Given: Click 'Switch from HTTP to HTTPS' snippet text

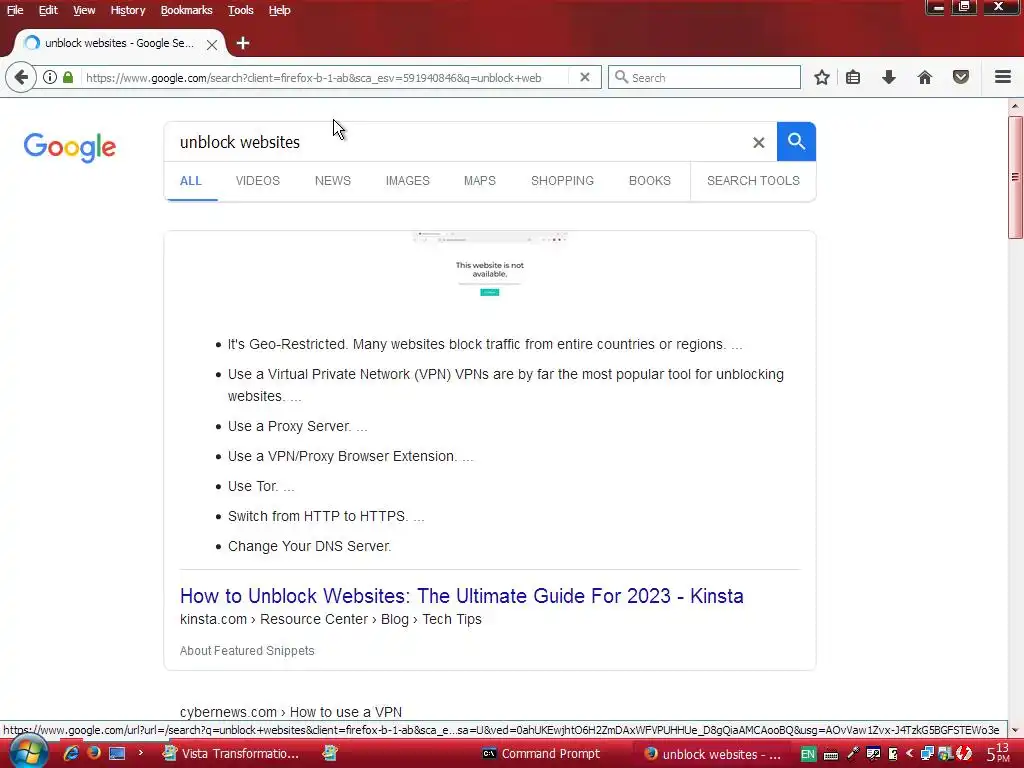Looking at the screenshot, I should (326, 516).
